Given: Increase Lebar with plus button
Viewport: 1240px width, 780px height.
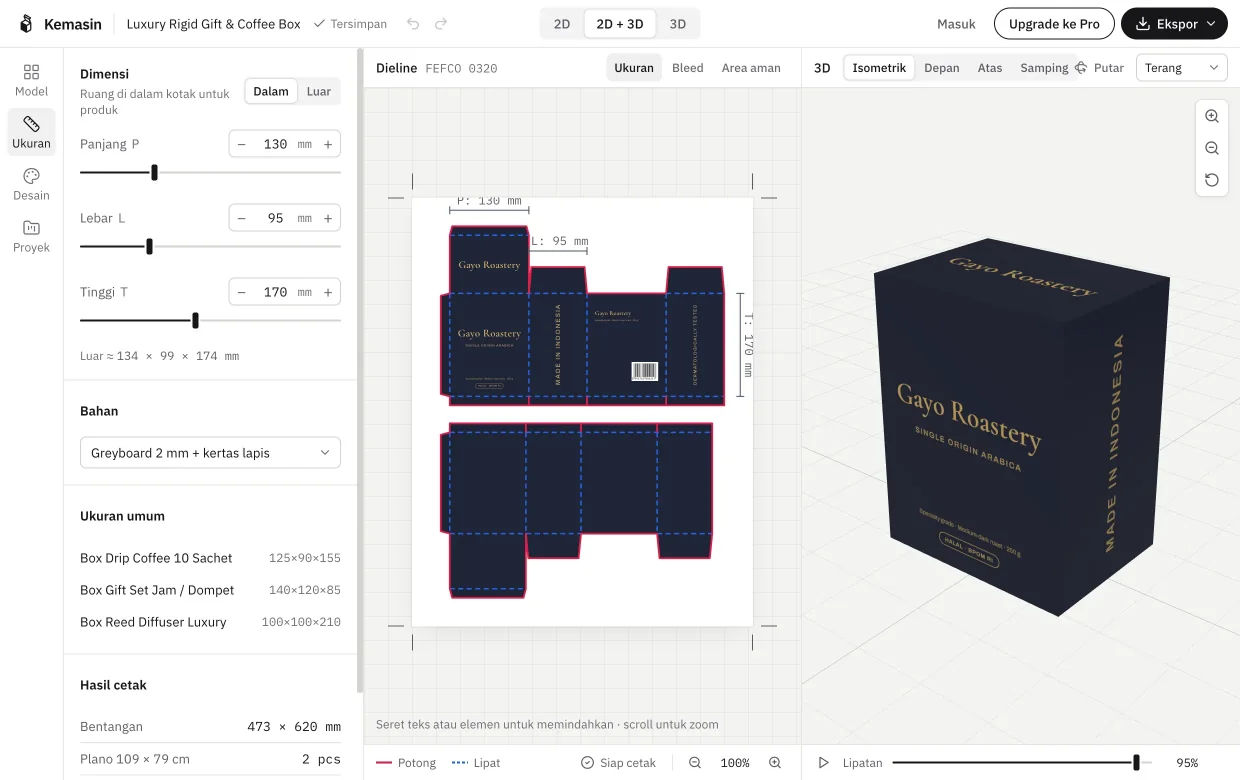Looking at the screenshot, I should click(328, 218).
